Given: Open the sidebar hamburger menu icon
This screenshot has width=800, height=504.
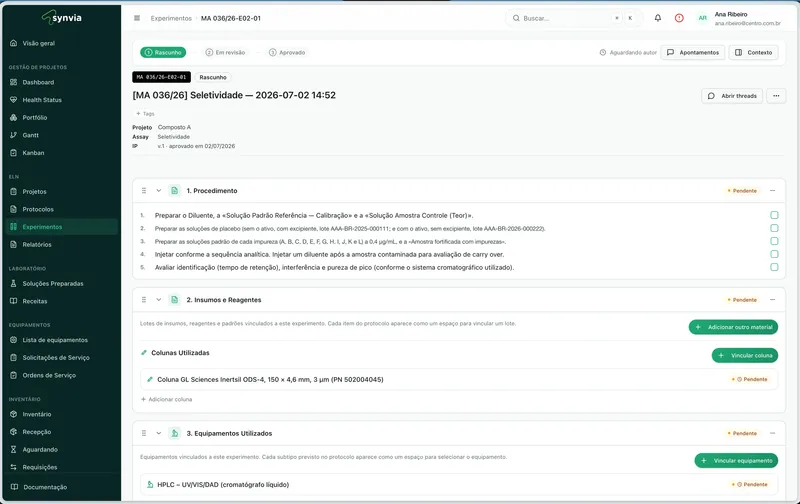Looking at the screenshot, I should [137, 18].
